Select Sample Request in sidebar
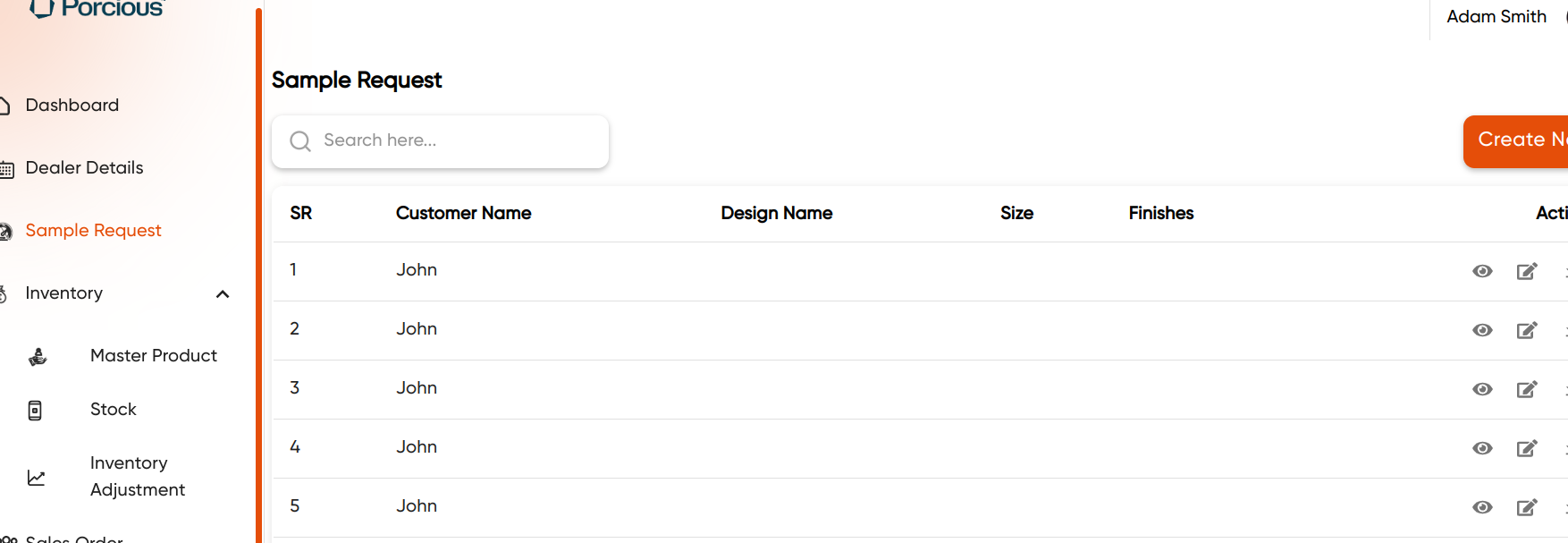 (x=93, y=231)
